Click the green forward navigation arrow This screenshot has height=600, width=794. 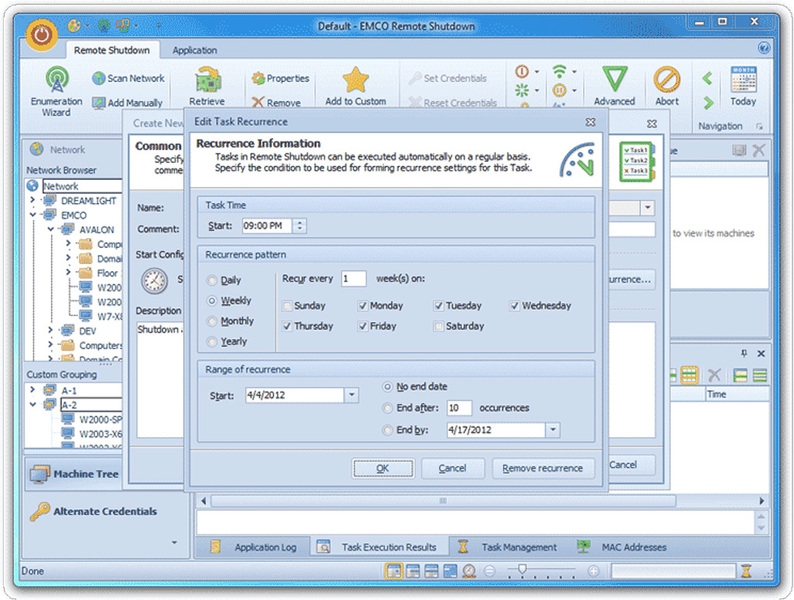(708, 103)
